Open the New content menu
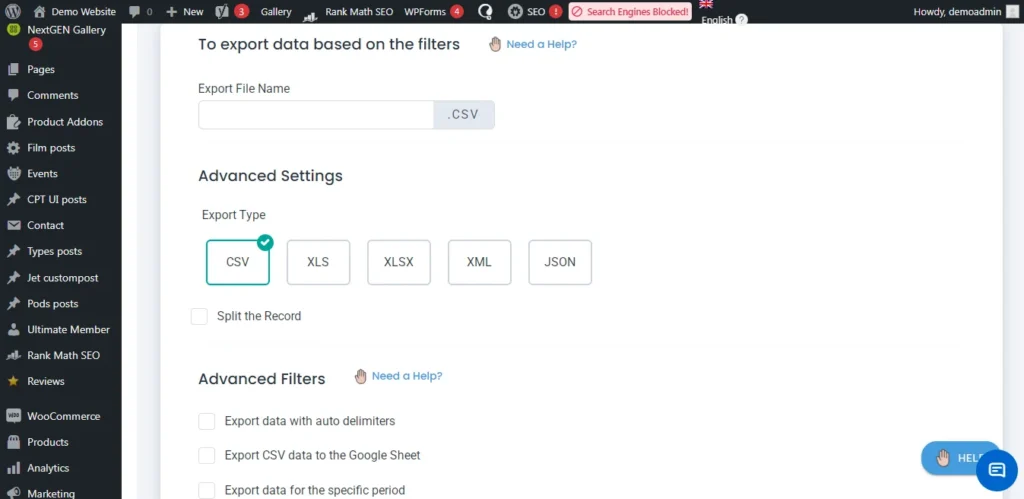1024x499 pixels. [x=185, y=11]
